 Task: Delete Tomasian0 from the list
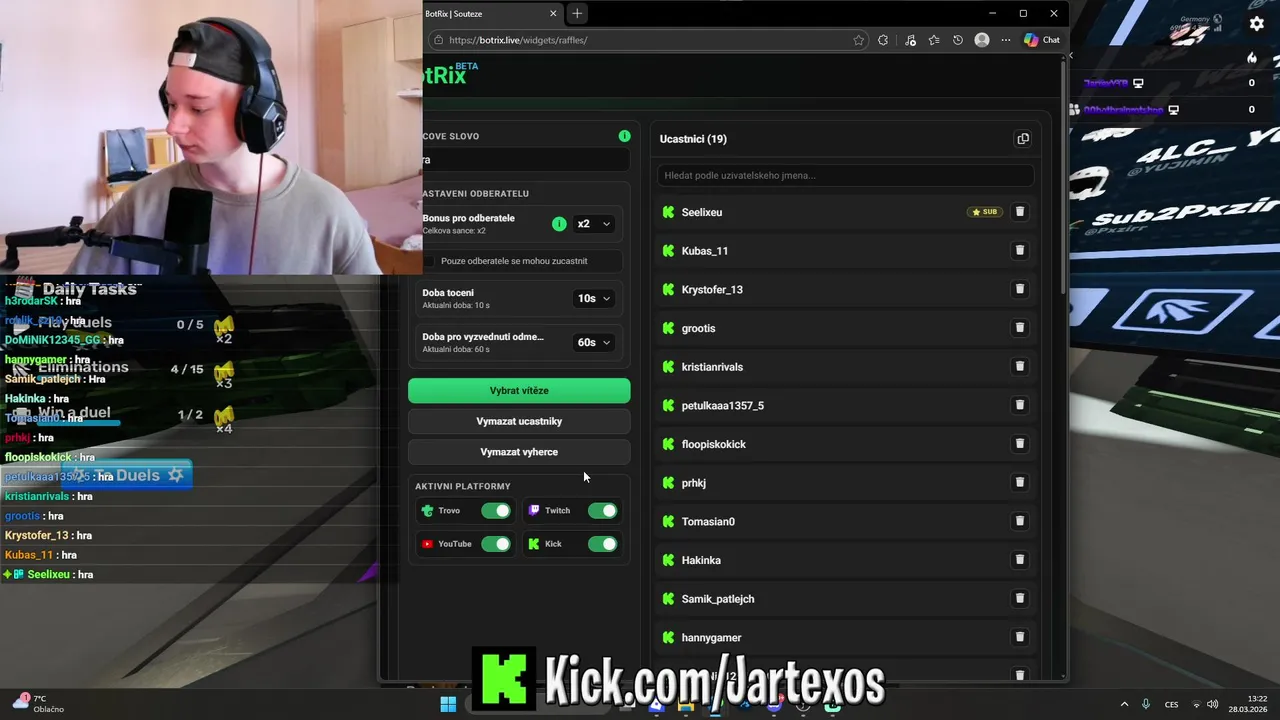pyautogui.click(x=1020, y=521)
